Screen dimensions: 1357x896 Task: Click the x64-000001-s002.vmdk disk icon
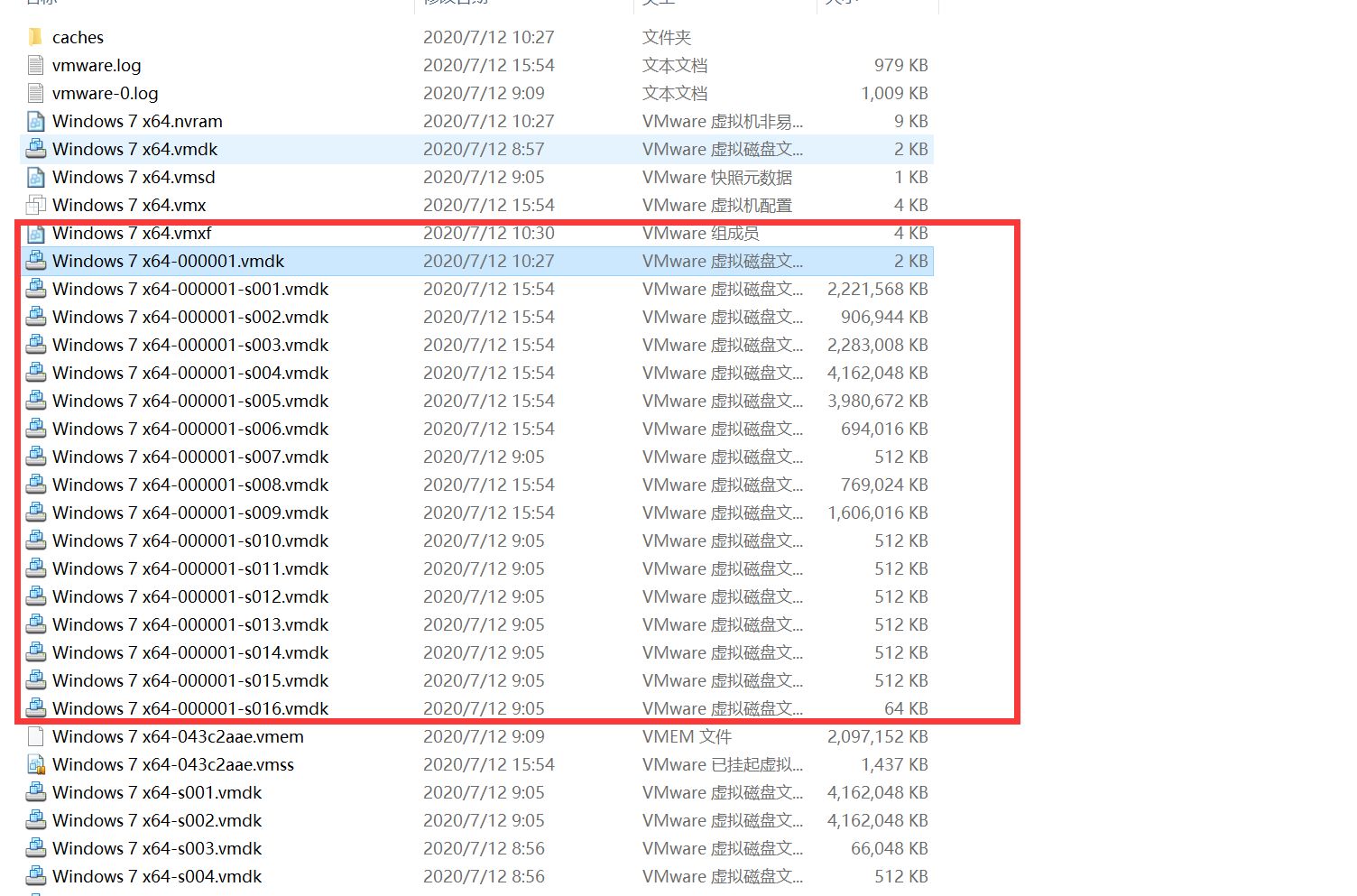point(35,317)
